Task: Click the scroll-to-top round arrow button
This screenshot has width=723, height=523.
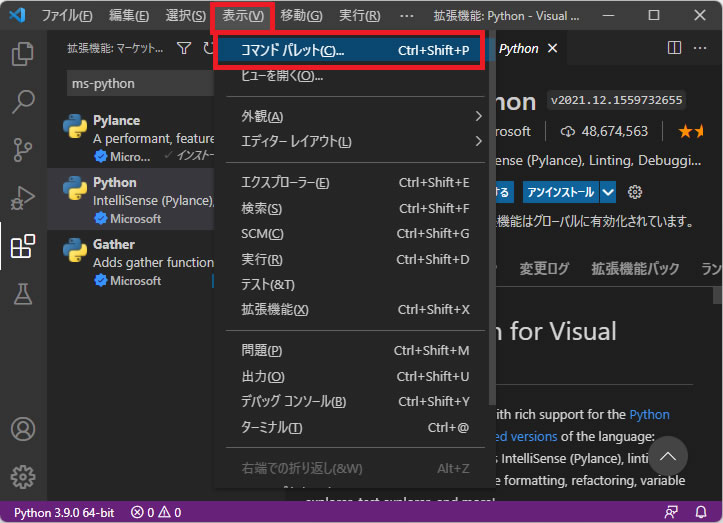Action: coord(668,458)
